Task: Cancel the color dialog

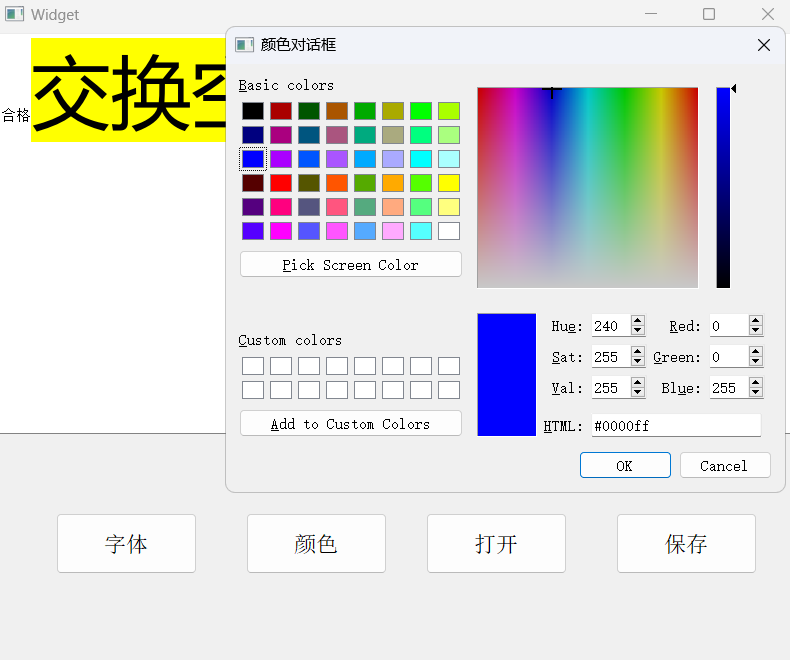Action: coord(725,466)
